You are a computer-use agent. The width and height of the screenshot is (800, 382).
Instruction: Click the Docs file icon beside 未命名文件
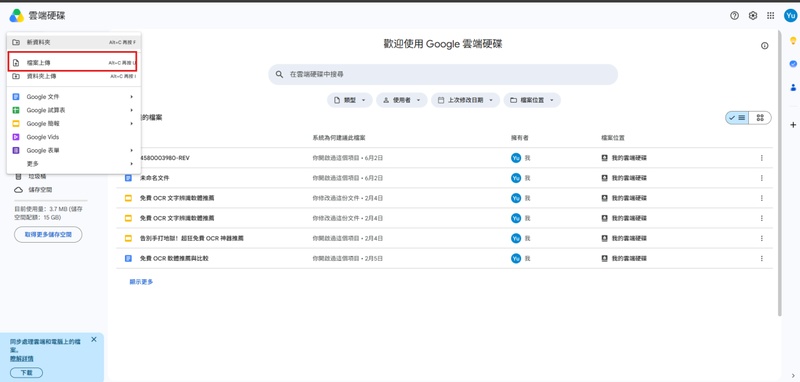(129, 178)
